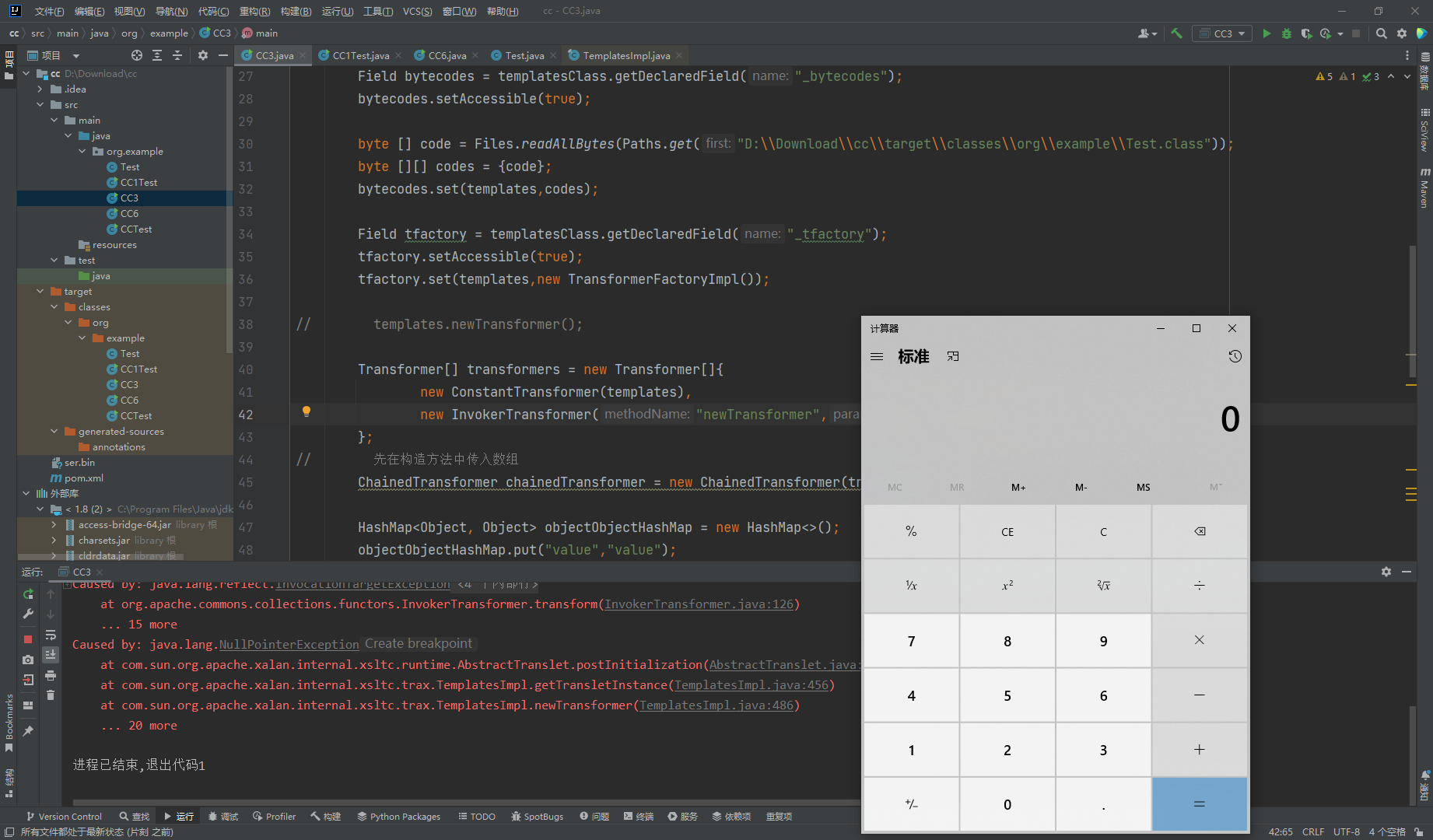Open TODO tool window button
The width and height of the screenshot is (1433, 840).
476,817
